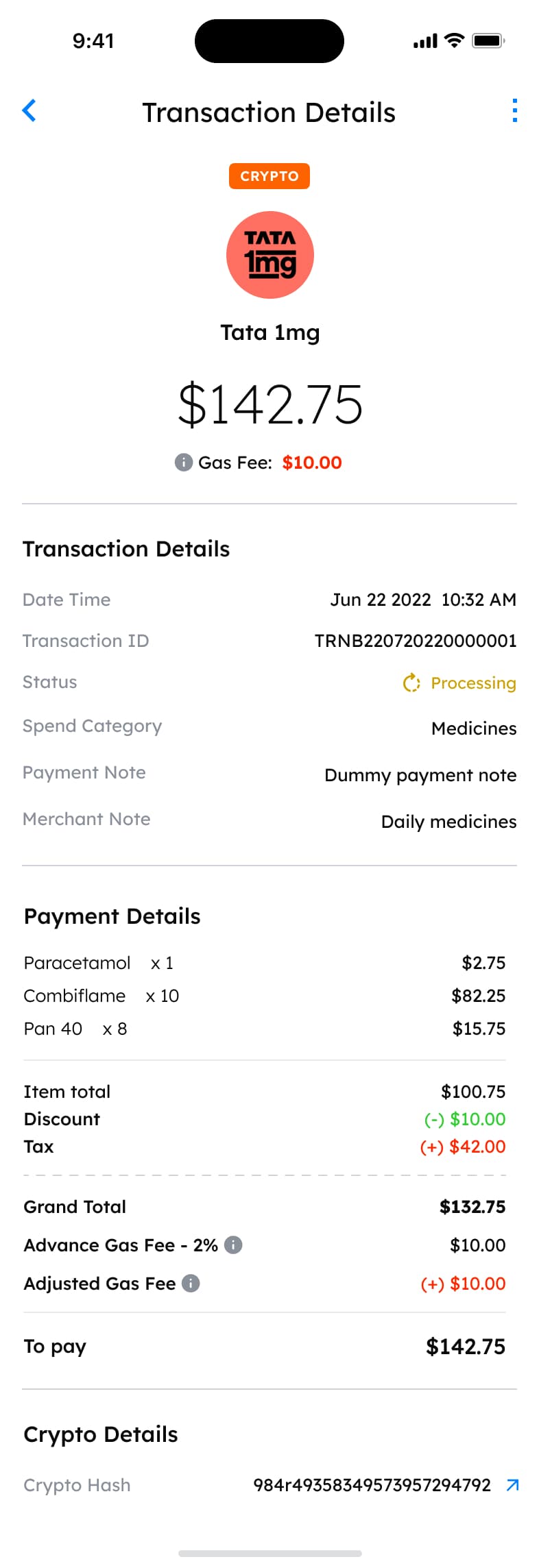This screenshot has height=1568, width=539.
Task: Tap the Dummy payment note text
Action: 420,775
